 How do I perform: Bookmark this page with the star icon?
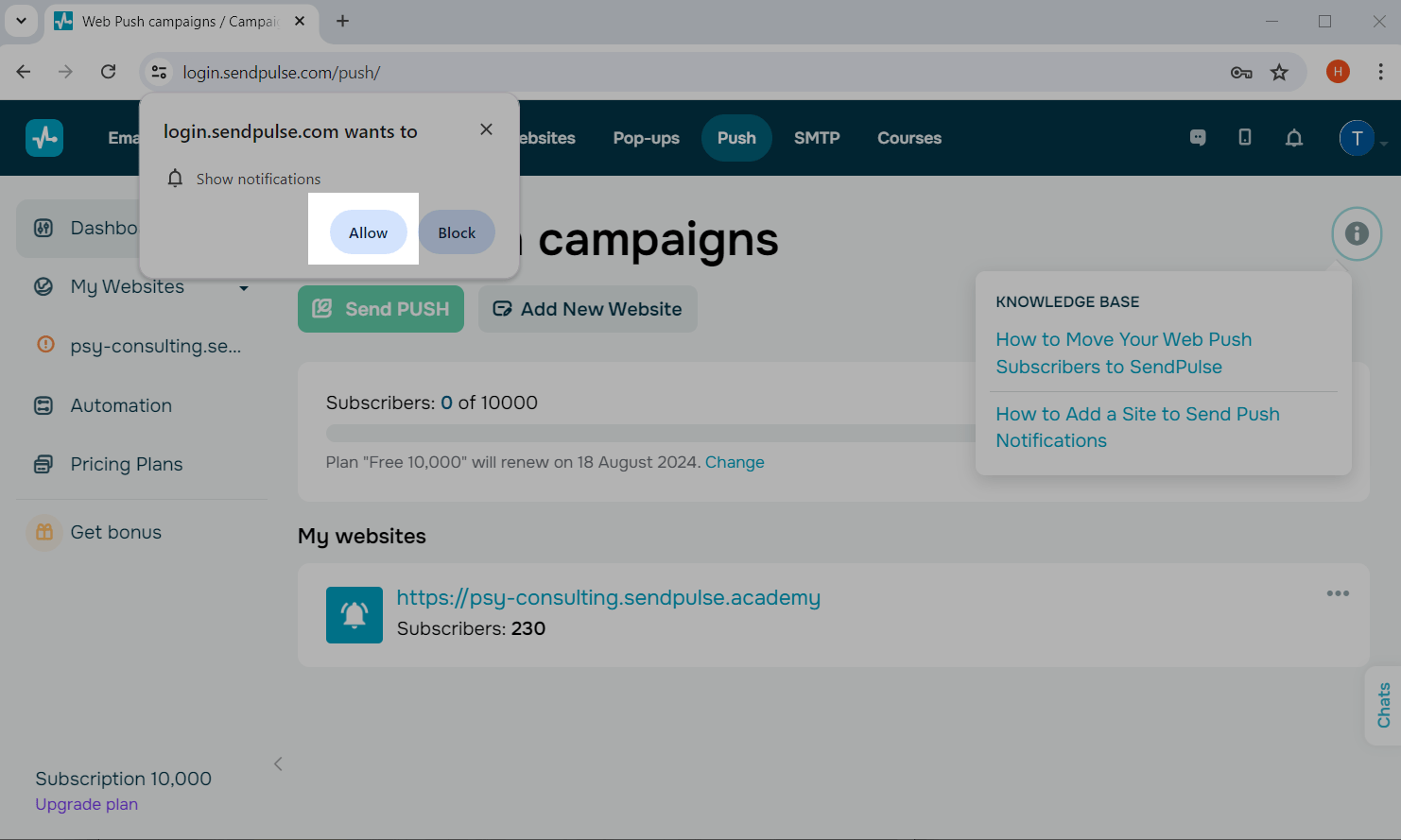click(x=1279, y=73)
